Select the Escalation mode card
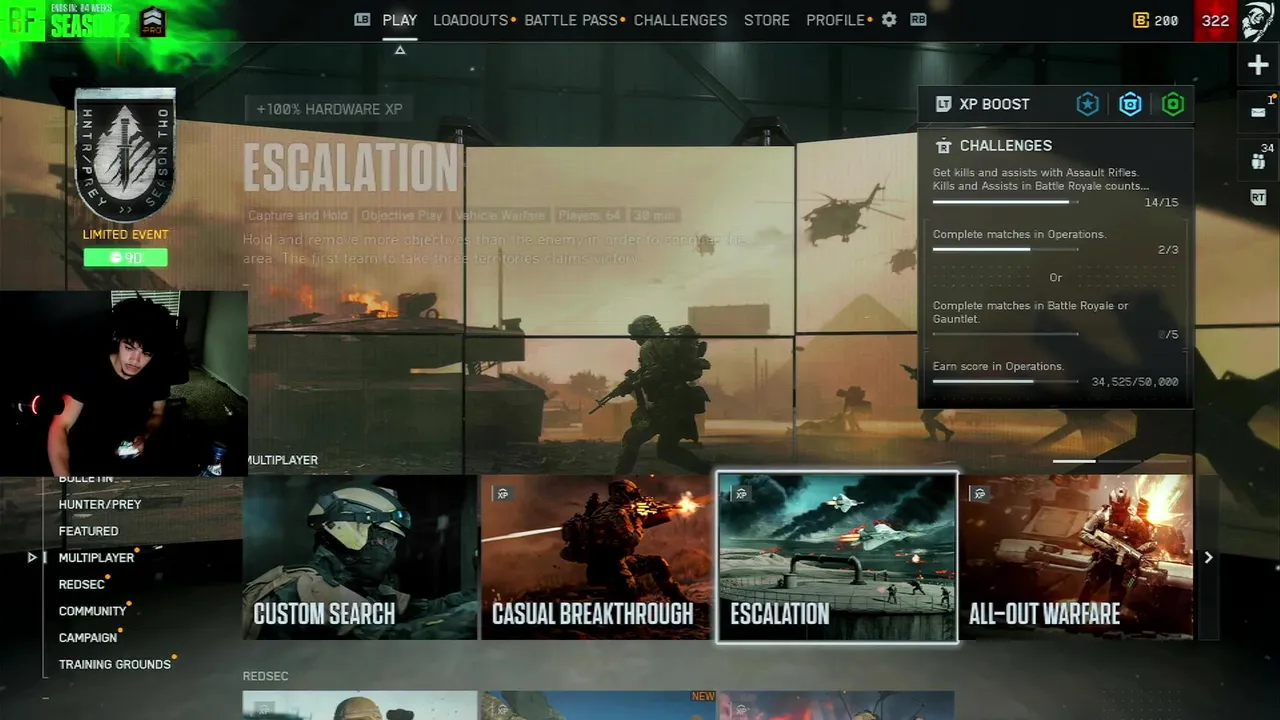This screenshot has width=1280, height=720. (837, 557)
